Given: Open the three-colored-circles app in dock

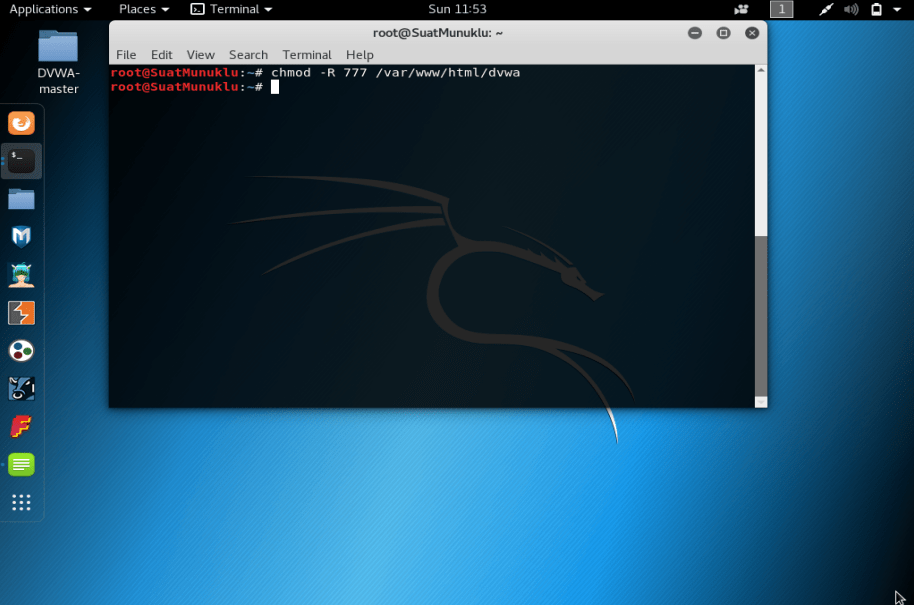Looking at the screenshot, I should 22,351.
